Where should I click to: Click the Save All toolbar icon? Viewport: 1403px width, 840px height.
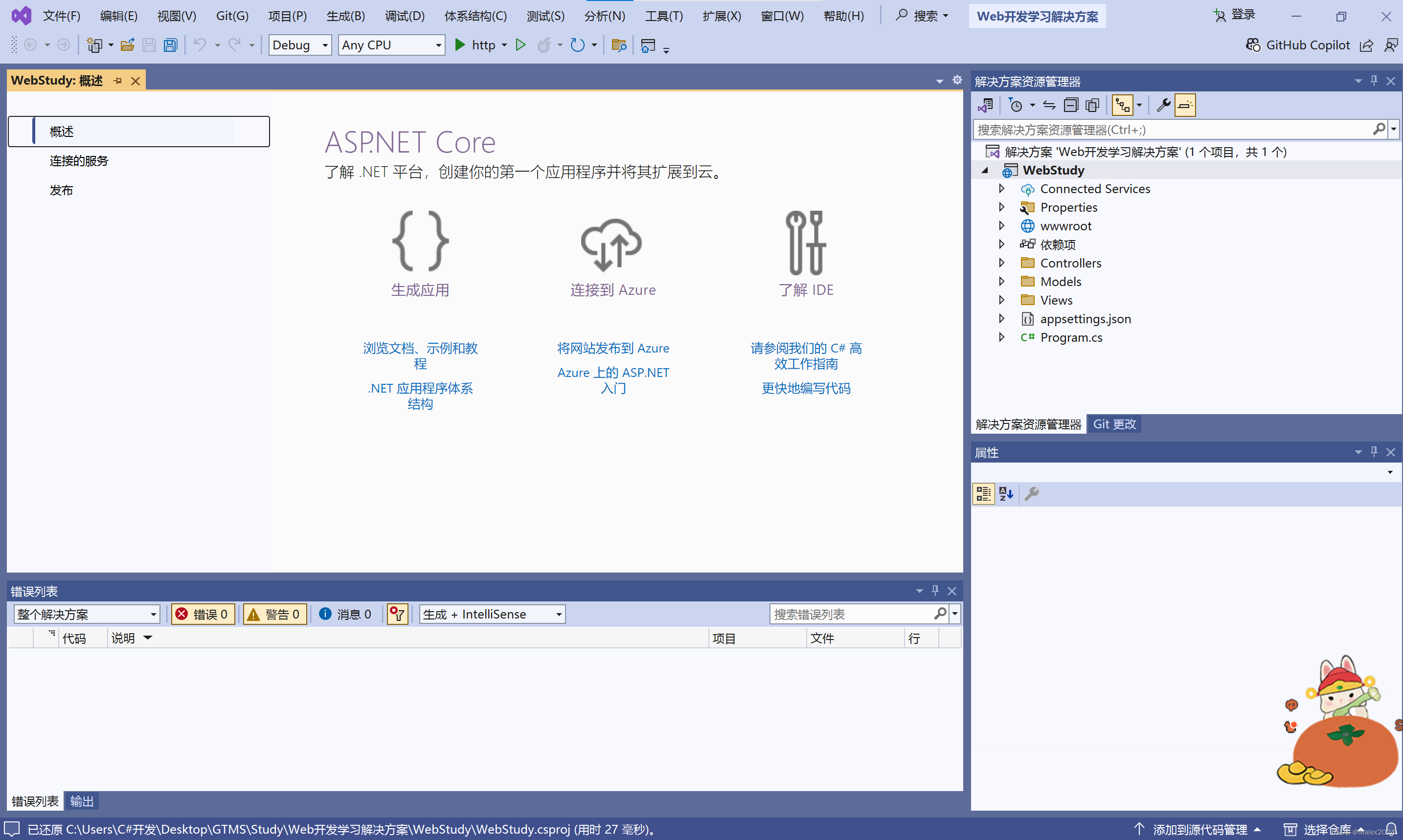point(170,45)
